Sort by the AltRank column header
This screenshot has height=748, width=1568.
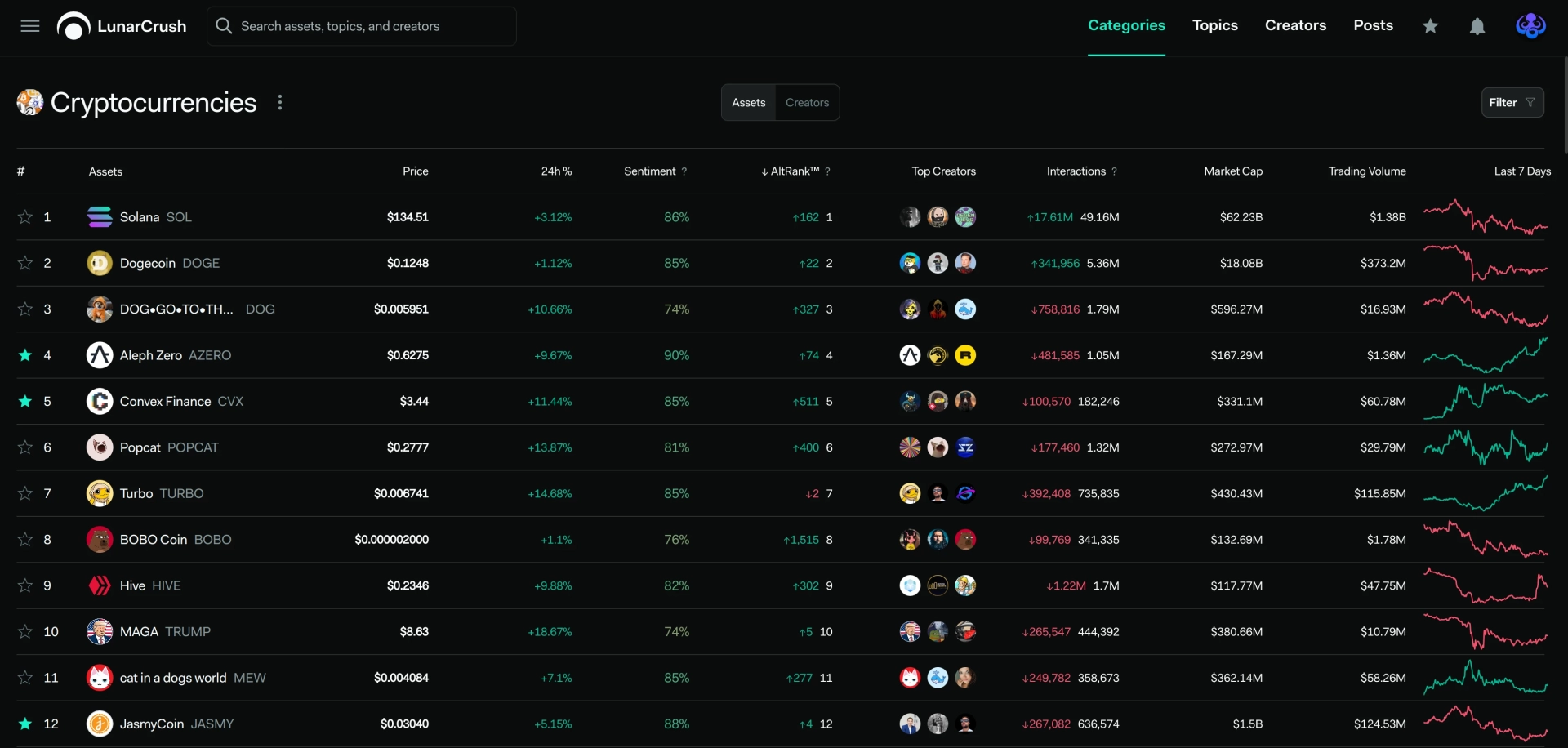[x=791, y=171]
